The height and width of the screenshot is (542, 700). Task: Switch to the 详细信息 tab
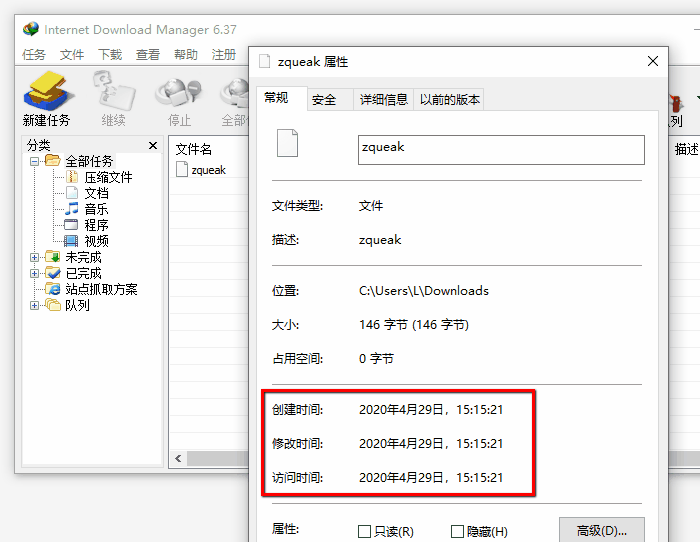click(383, 100)
